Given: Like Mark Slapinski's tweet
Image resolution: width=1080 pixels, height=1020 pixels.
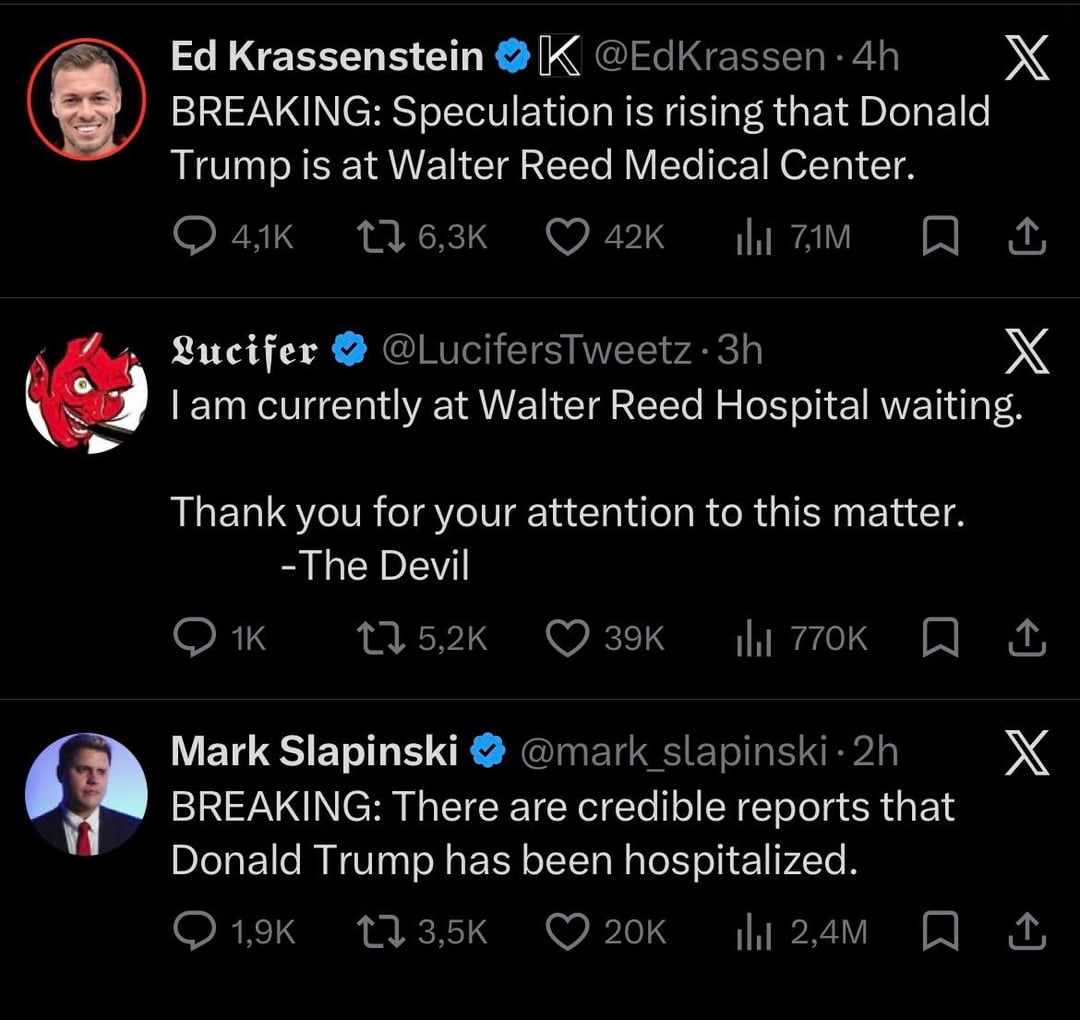Looking at the screenshot, I should (567, 932).
